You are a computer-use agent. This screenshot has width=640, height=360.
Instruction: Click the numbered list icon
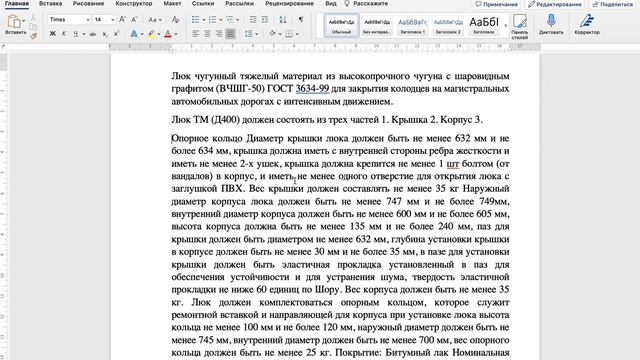point(212,20)
